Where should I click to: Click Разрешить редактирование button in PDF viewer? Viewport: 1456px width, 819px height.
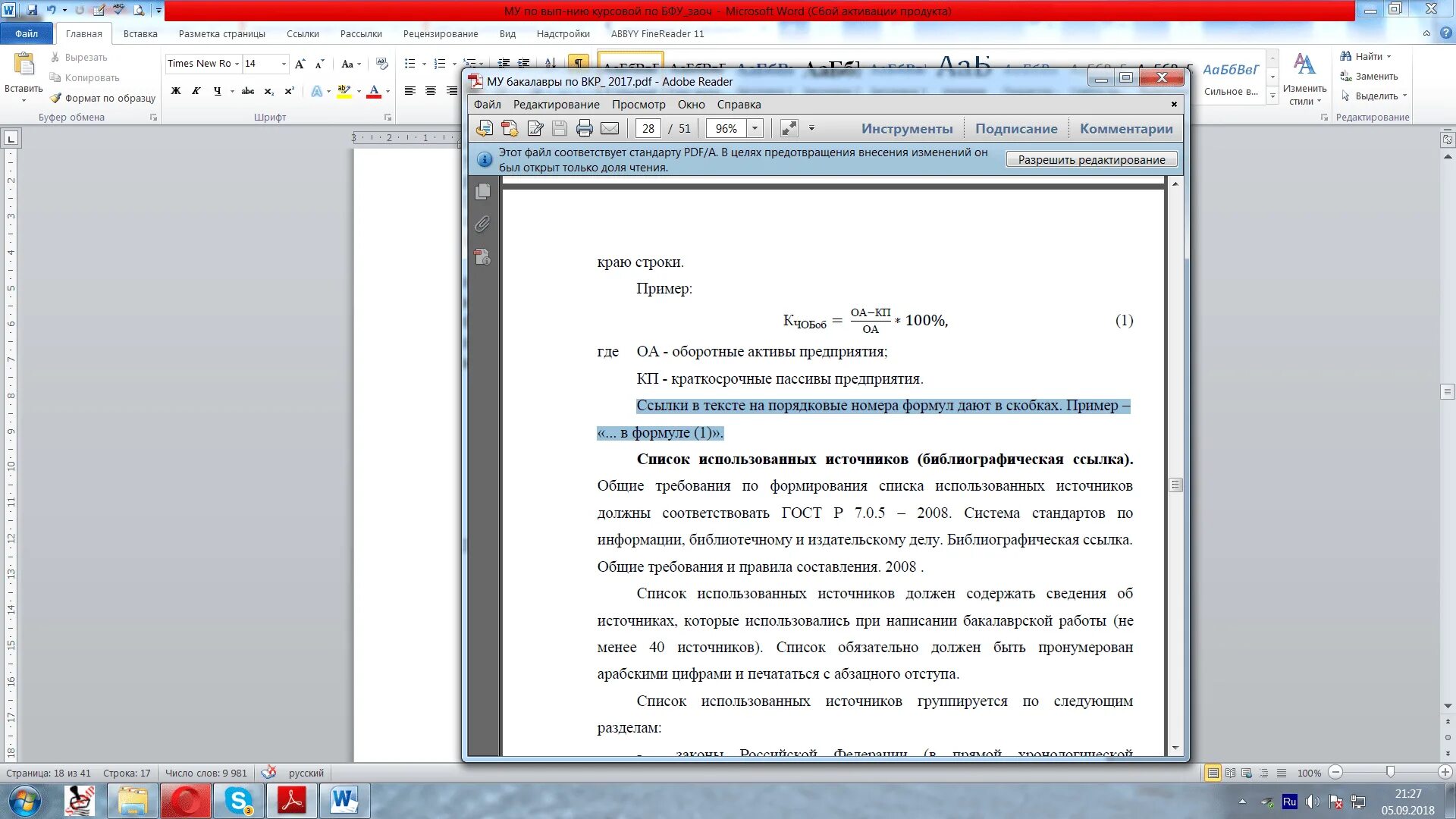(1091, 159)
